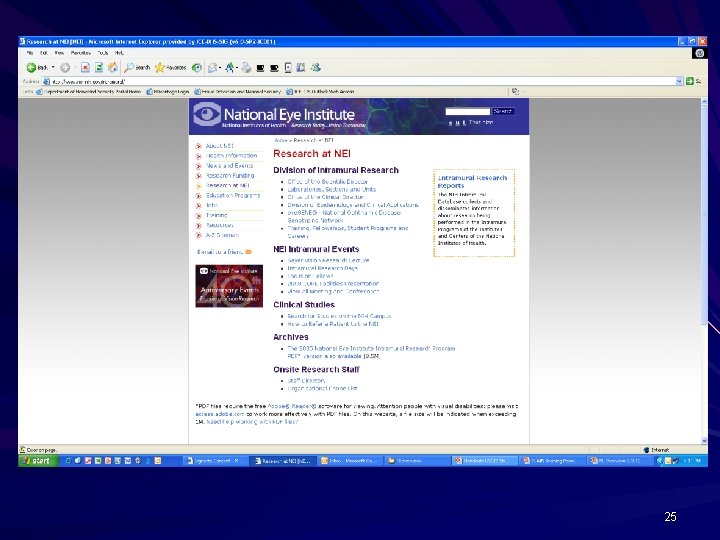Click the NEI site Search button
The width and height of the screenshot is (720, 540).
(x=503, y=111)
